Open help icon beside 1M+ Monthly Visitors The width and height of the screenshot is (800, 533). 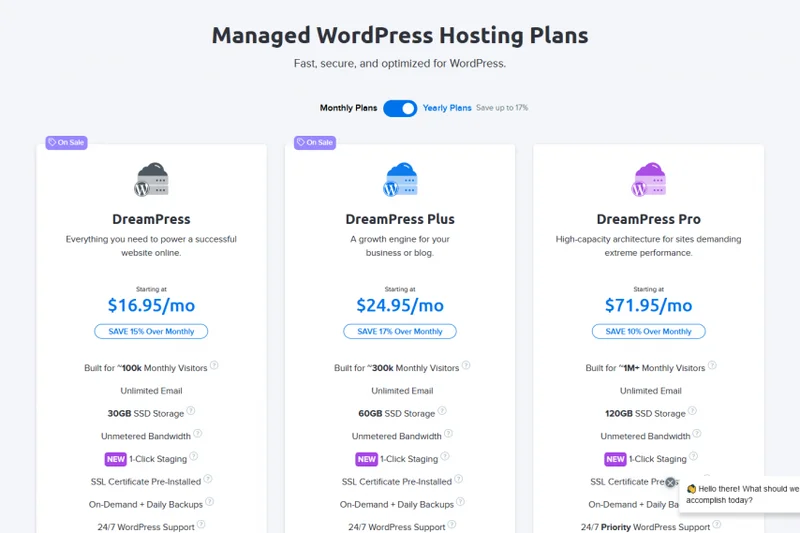pyautogui.click(x=712, y=365)
